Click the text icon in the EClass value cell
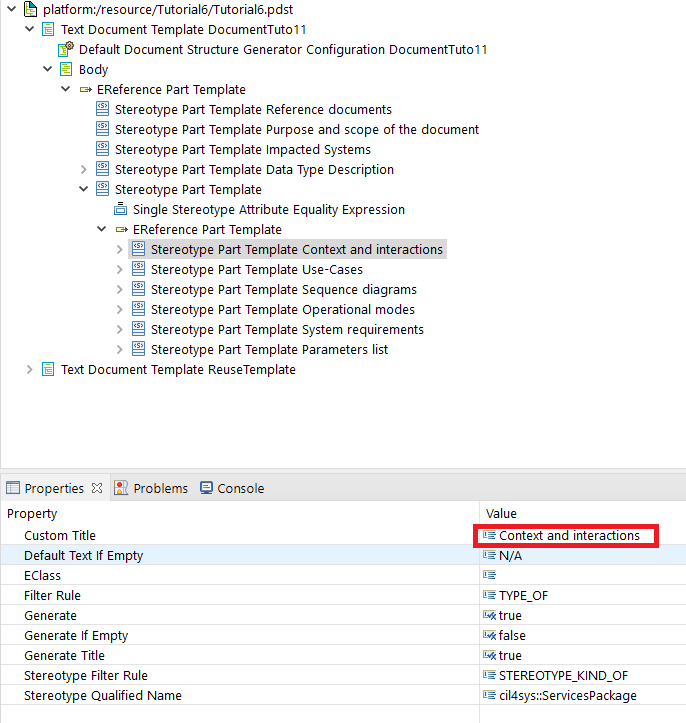Image resolution: width=686 pixels, height=723 pixels. point(489,575)
